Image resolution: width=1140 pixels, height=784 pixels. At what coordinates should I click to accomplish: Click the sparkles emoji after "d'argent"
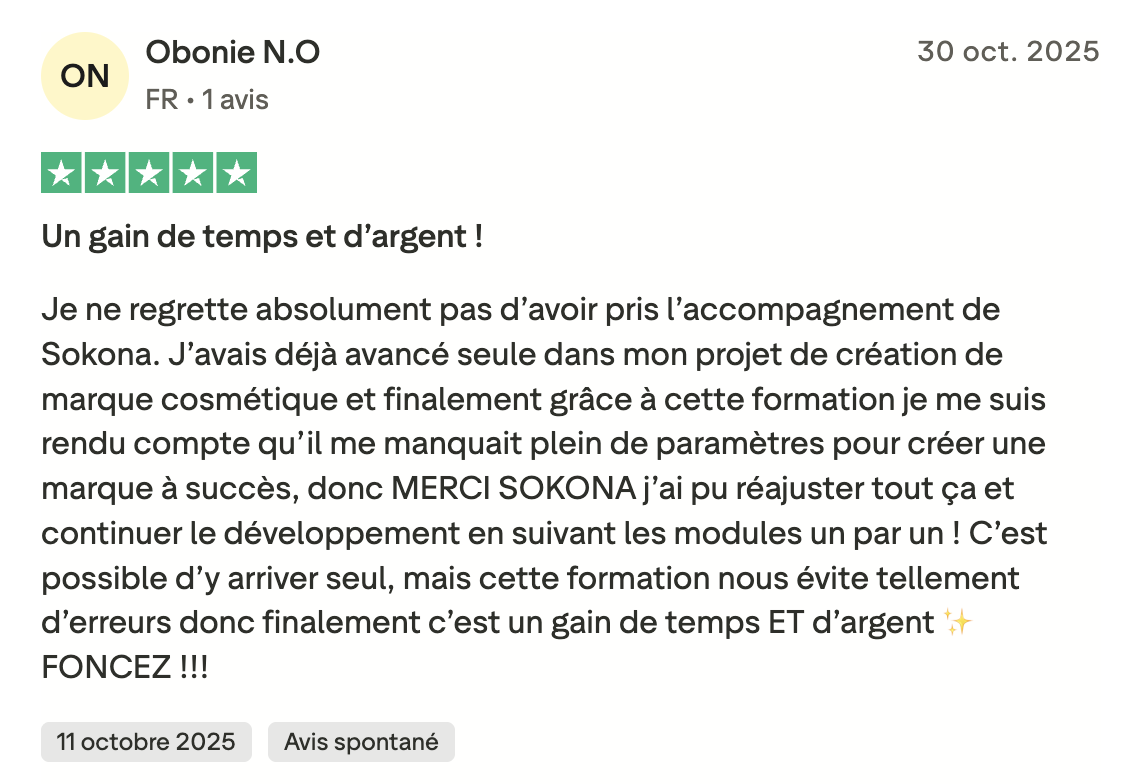coord(957,622)
